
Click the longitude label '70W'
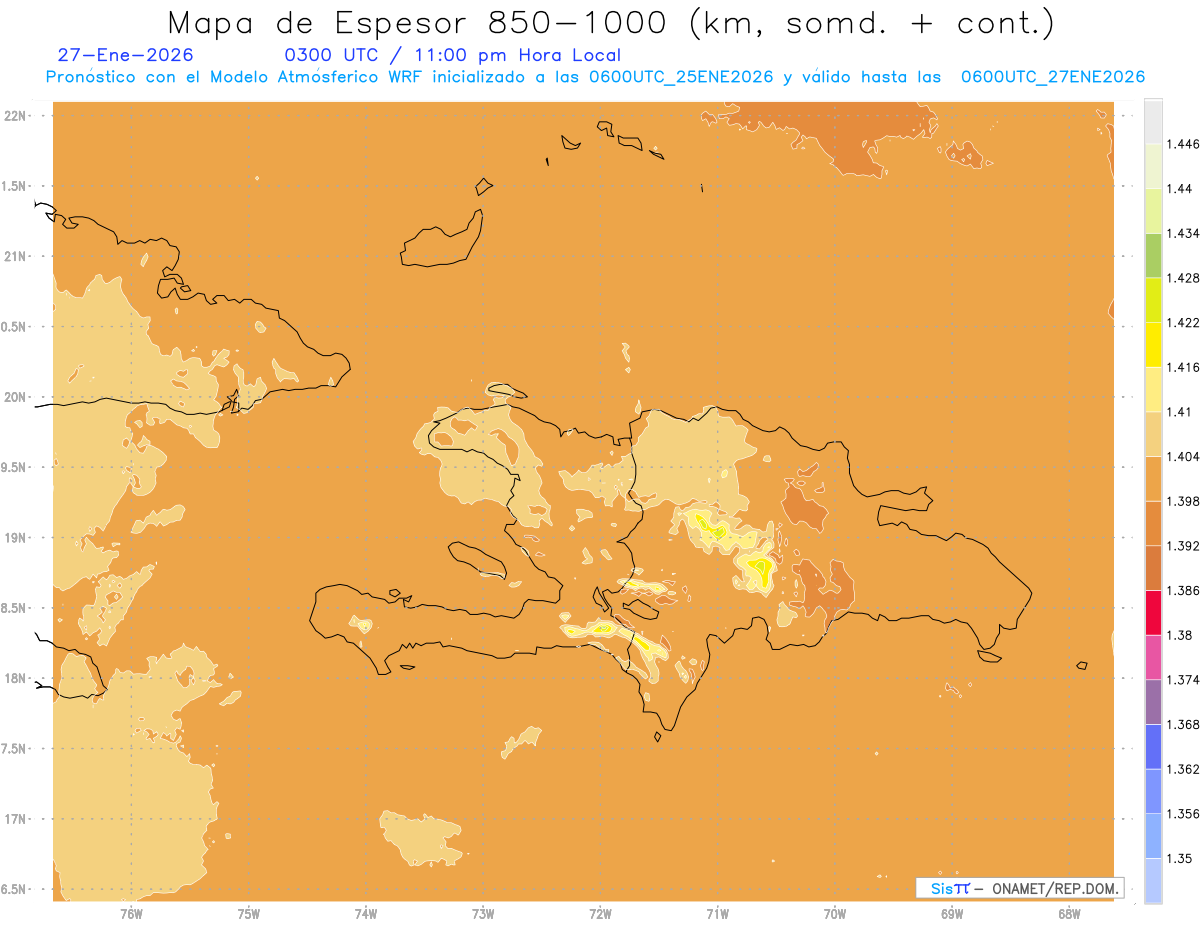coord(835,913)
